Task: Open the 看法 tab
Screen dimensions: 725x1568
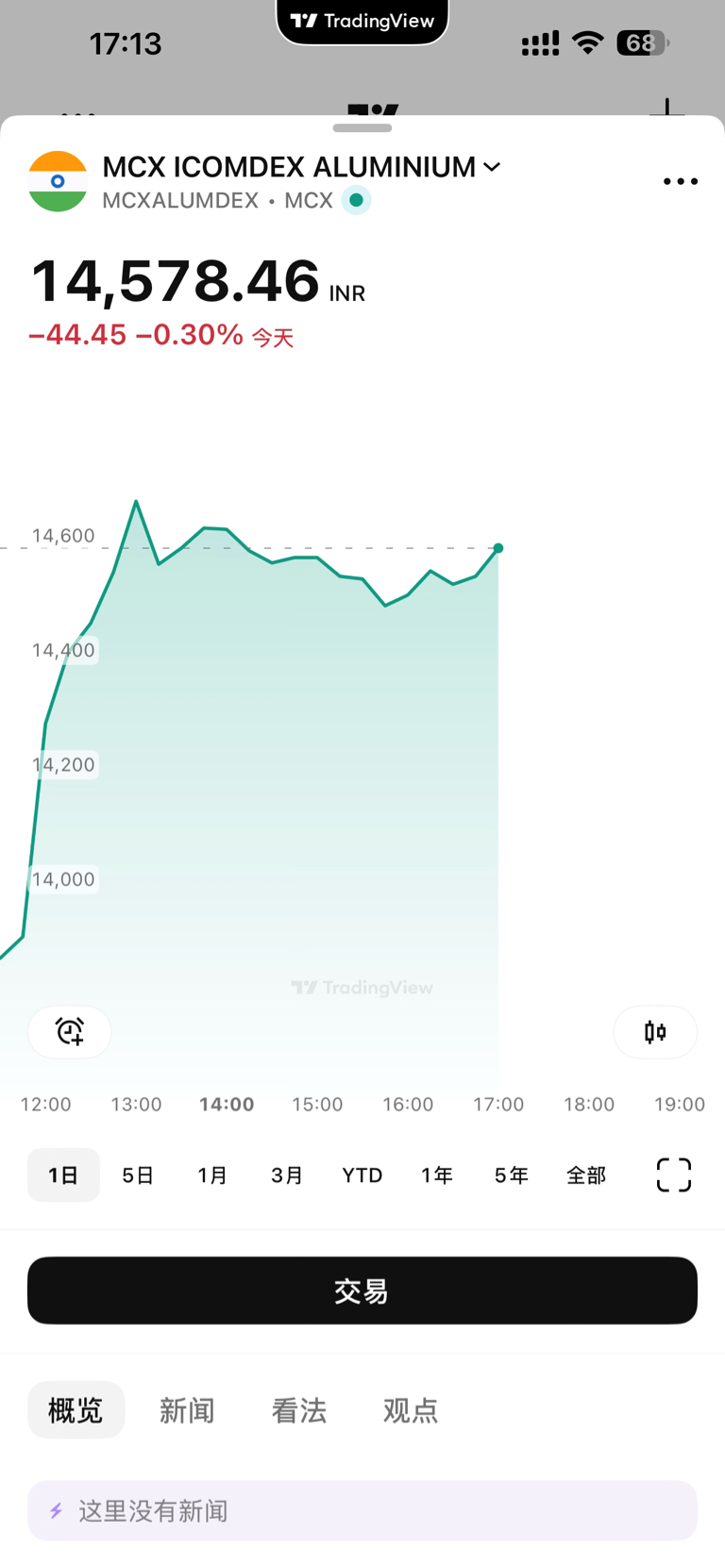Action: (298, 1410)
